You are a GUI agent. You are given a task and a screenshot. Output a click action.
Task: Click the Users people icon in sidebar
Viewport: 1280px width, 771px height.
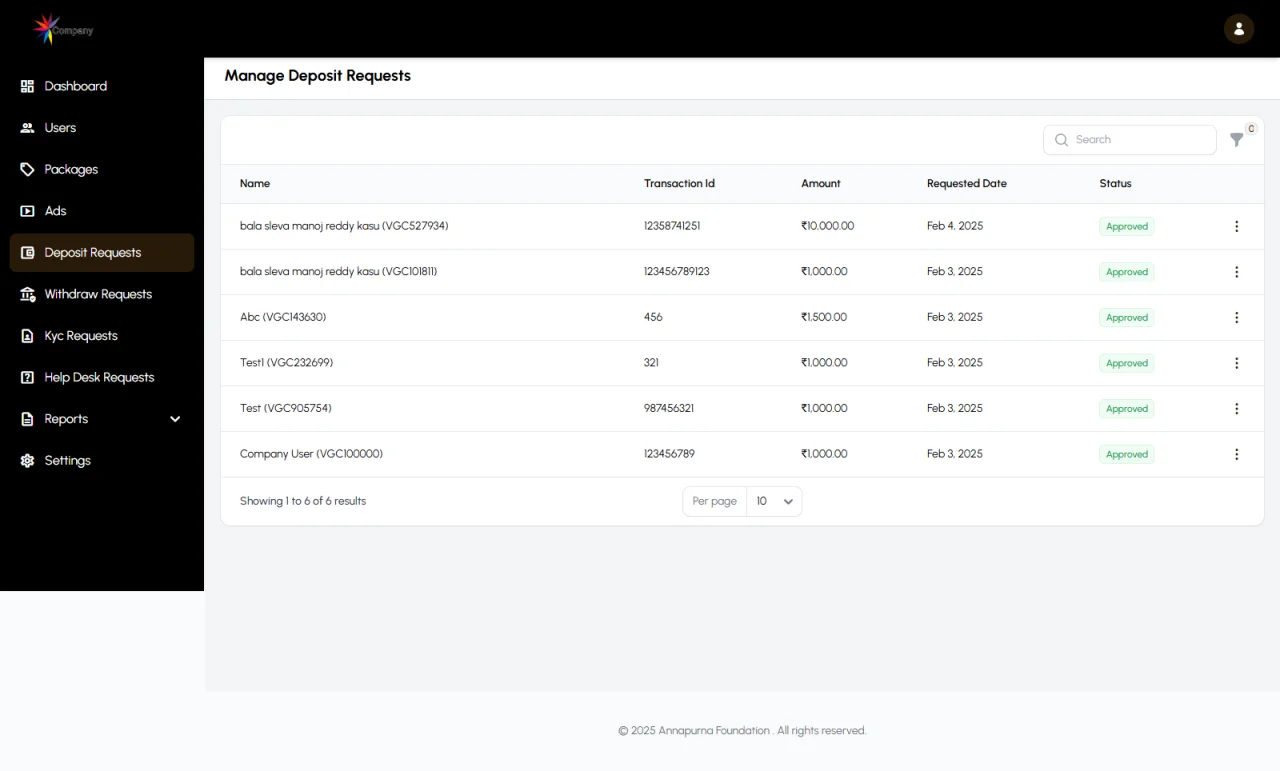click(x=27, y=128)
